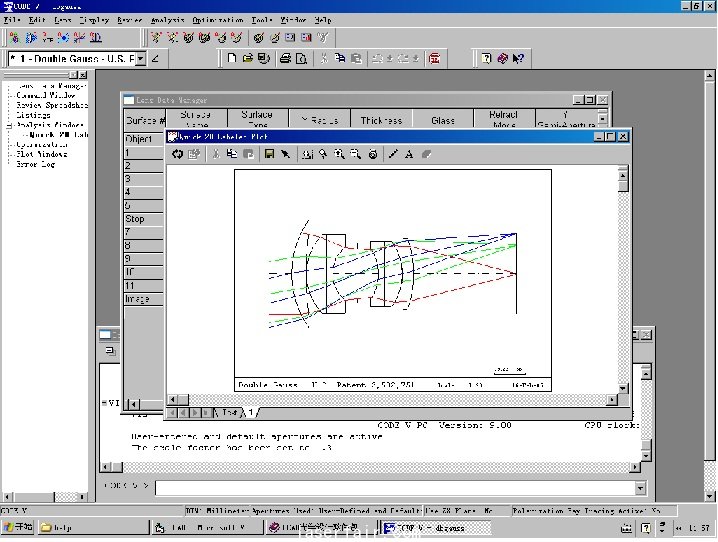Click the context help arrow icon
The height and width of the screenshot is (542, 718).
tap(517, 59)
